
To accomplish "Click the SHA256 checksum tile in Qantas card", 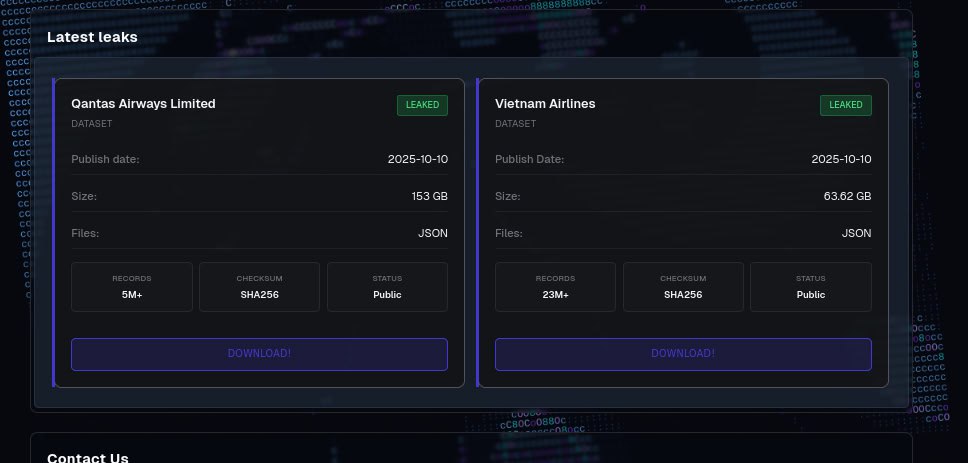I will tap(259, 287).
